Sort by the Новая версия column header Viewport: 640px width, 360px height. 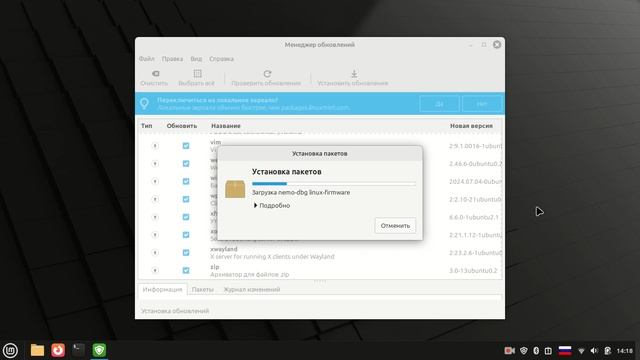471,126
